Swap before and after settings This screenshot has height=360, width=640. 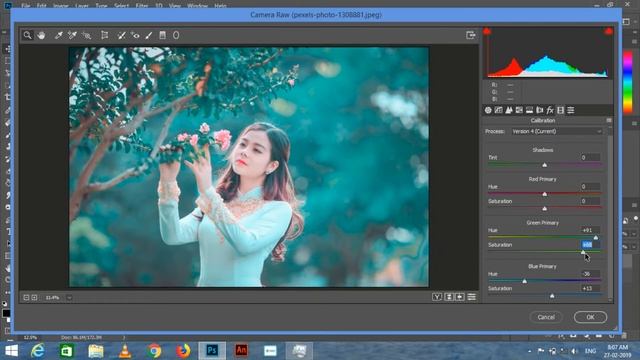(x=449, y=297)
